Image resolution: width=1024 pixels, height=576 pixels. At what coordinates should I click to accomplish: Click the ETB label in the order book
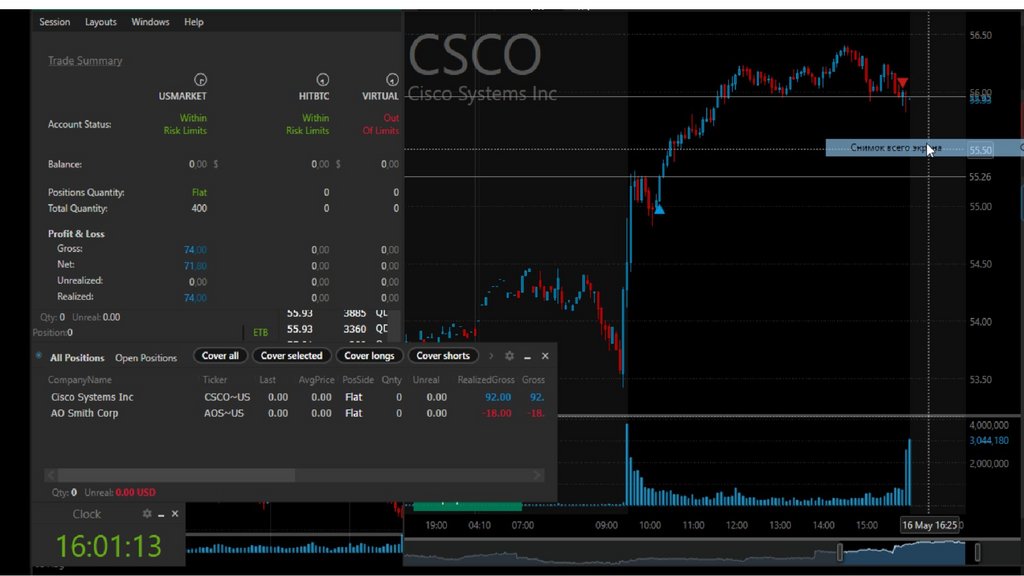pyautogui.click(x=261, y=332)
